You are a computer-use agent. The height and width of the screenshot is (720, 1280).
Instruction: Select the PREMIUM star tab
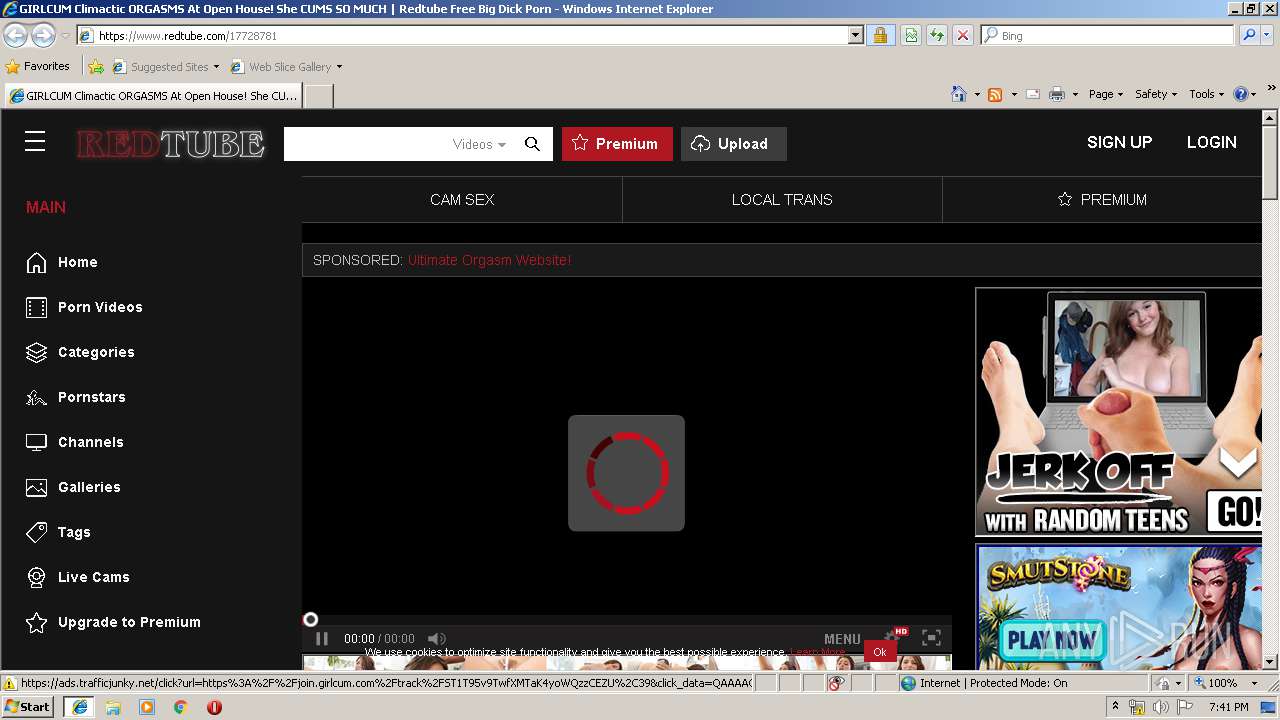tap(1102, 200)
